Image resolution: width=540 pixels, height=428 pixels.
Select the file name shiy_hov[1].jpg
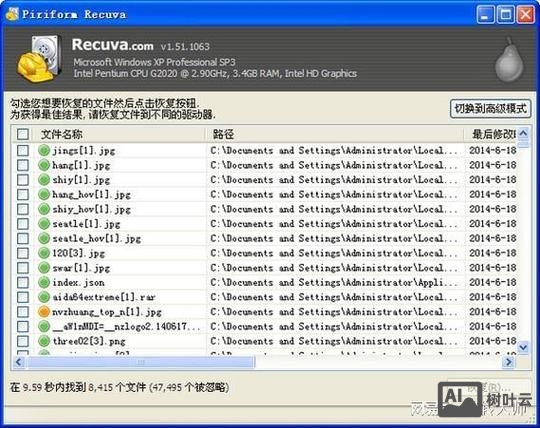[x=91, y=209]
